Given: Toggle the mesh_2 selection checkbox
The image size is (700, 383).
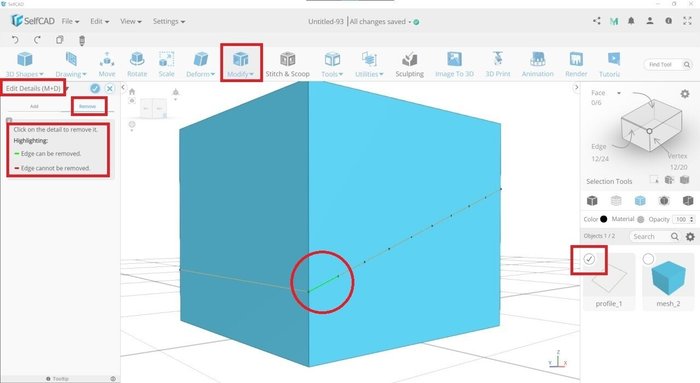Looking at the screenshot, I should click(x=648, y=259).
